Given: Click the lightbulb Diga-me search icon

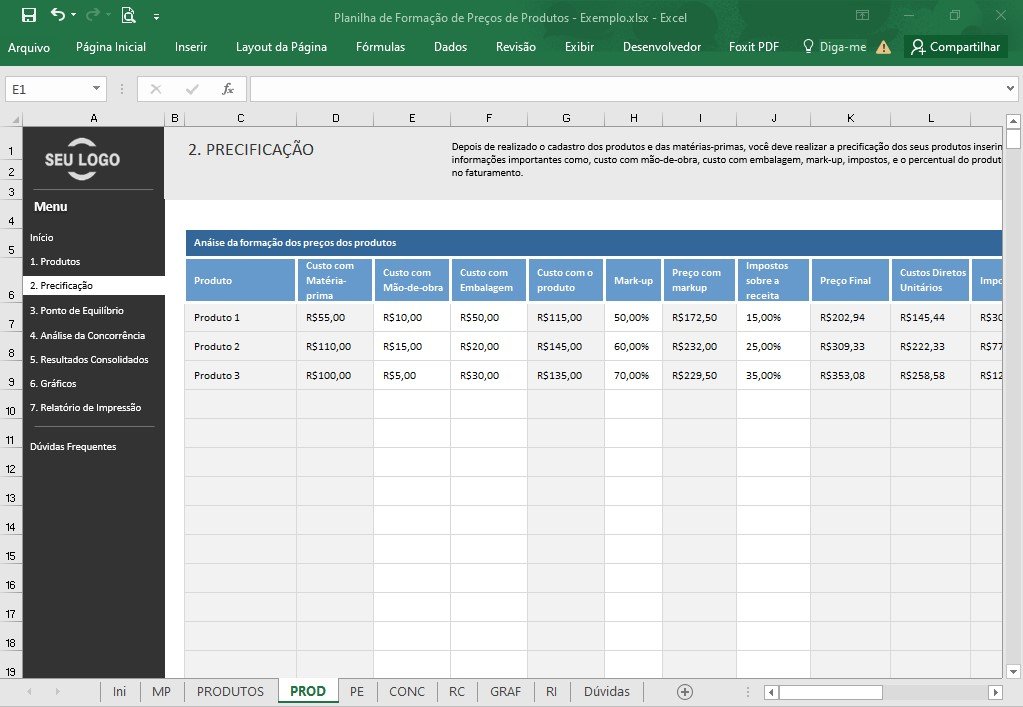Looking at the screenshot, I should (x=808, y=46).
